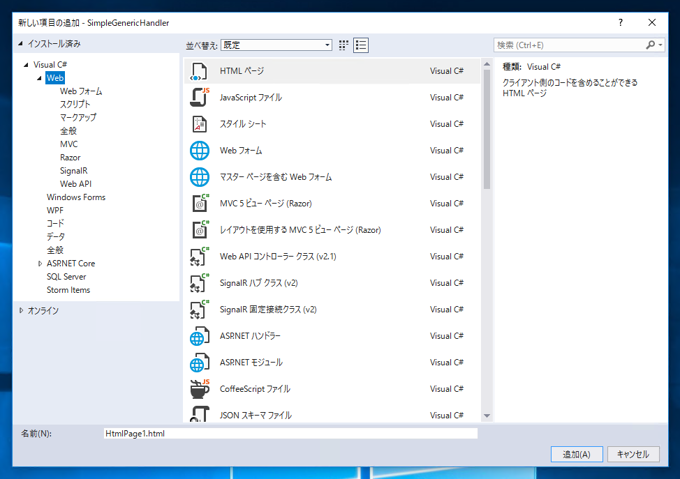Click the キャンセル button
The width and height of the screenshot is (680, 479).
(x=633, y=454)
